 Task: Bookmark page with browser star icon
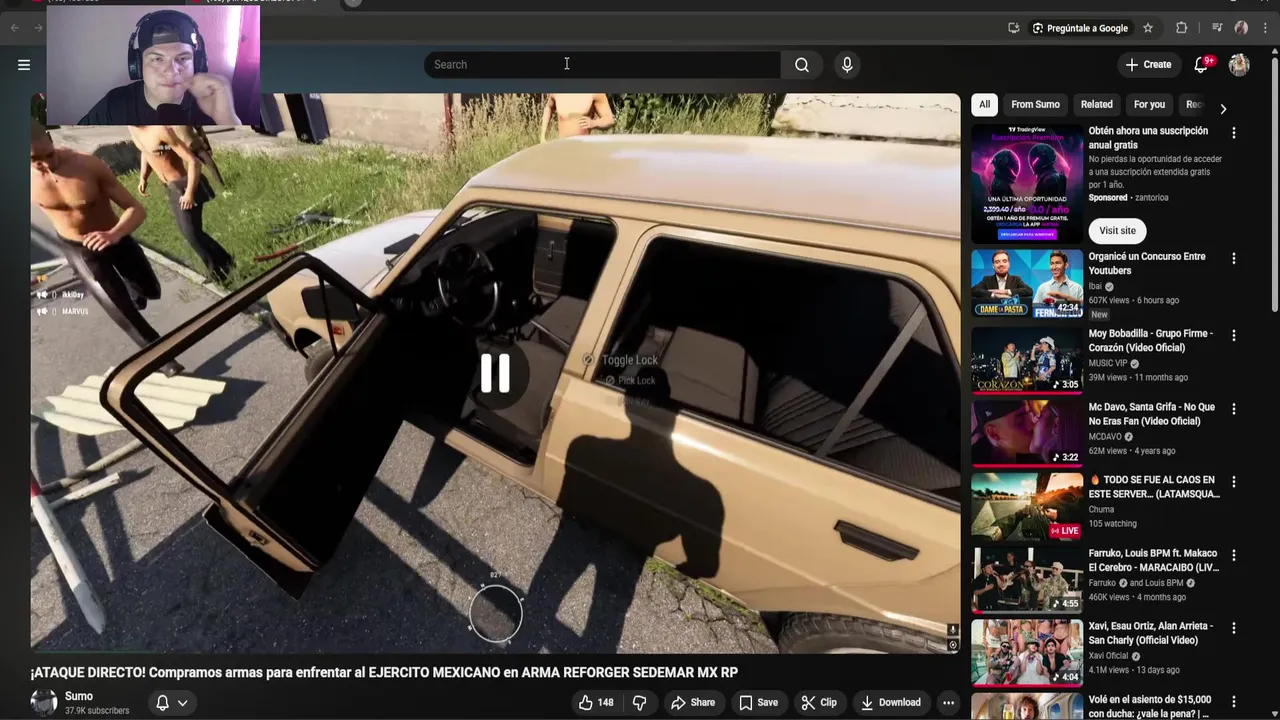[x=1148, y=28]
